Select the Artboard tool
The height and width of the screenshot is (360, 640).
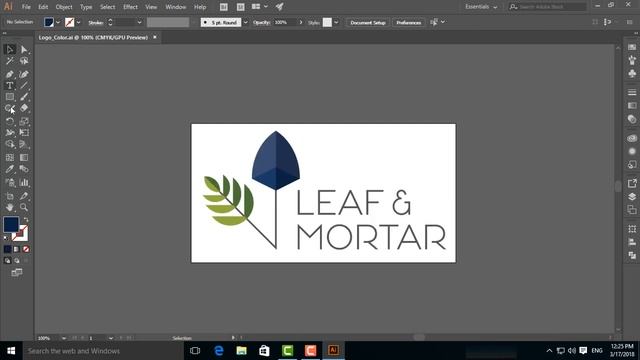(x=10, y=196)
